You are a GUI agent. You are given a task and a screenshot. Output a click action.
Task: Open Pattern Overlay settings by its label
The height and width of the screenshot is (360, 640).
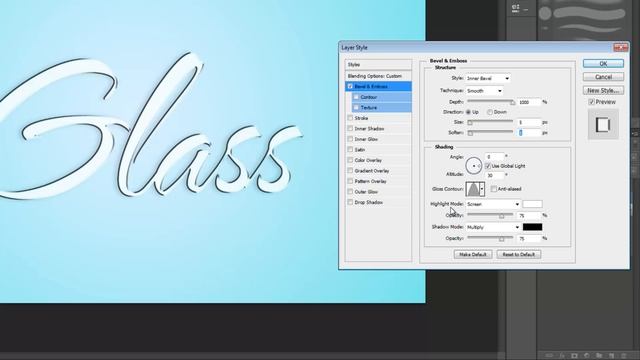(370, 181)
